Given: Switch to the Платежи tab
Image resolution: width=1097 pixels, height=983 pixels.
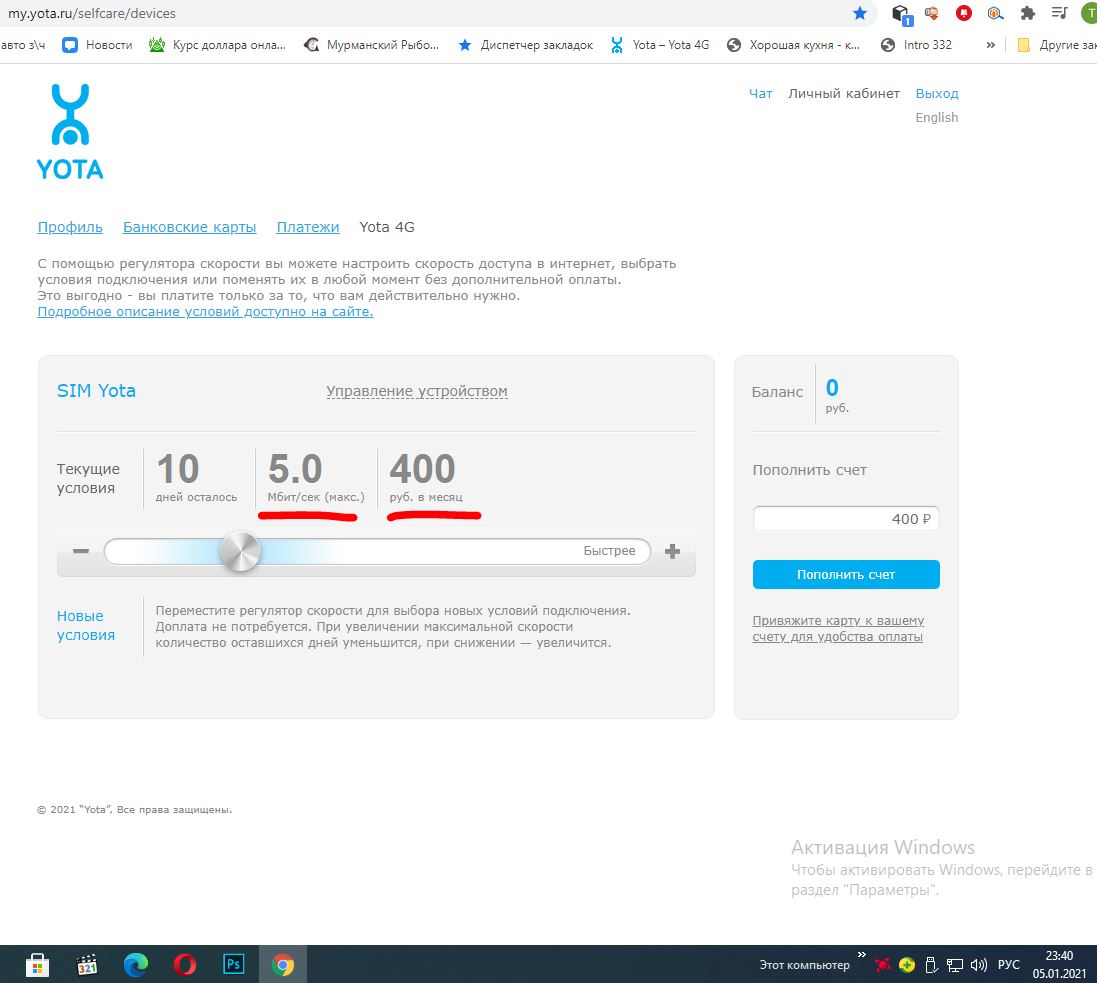Looking at the screenshot, I should [308, 227].
